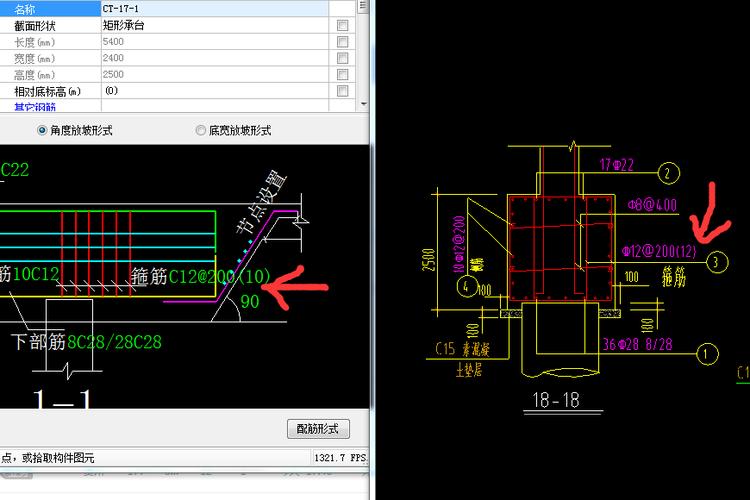Open the 截面形状 value 矩形承台
This screenshot has width=750, height=500.
tap(215, 26)
